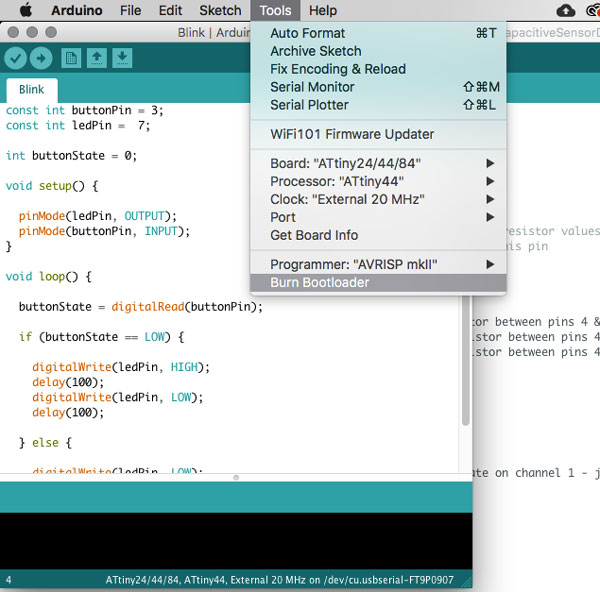Select Fix Encoding & Reload

click(378, 69)
